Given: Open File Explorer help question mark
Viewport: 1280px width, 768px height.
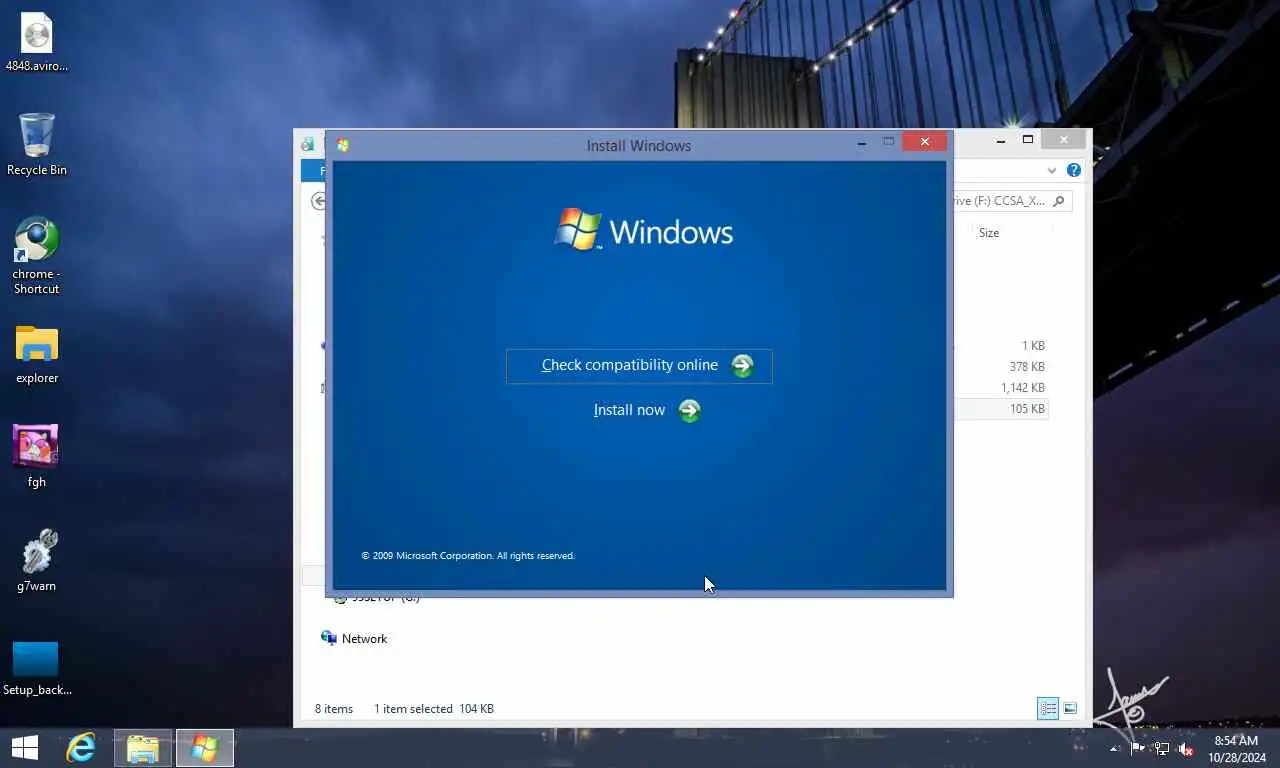Looking at the screenshot, I should click(1074, 171).
